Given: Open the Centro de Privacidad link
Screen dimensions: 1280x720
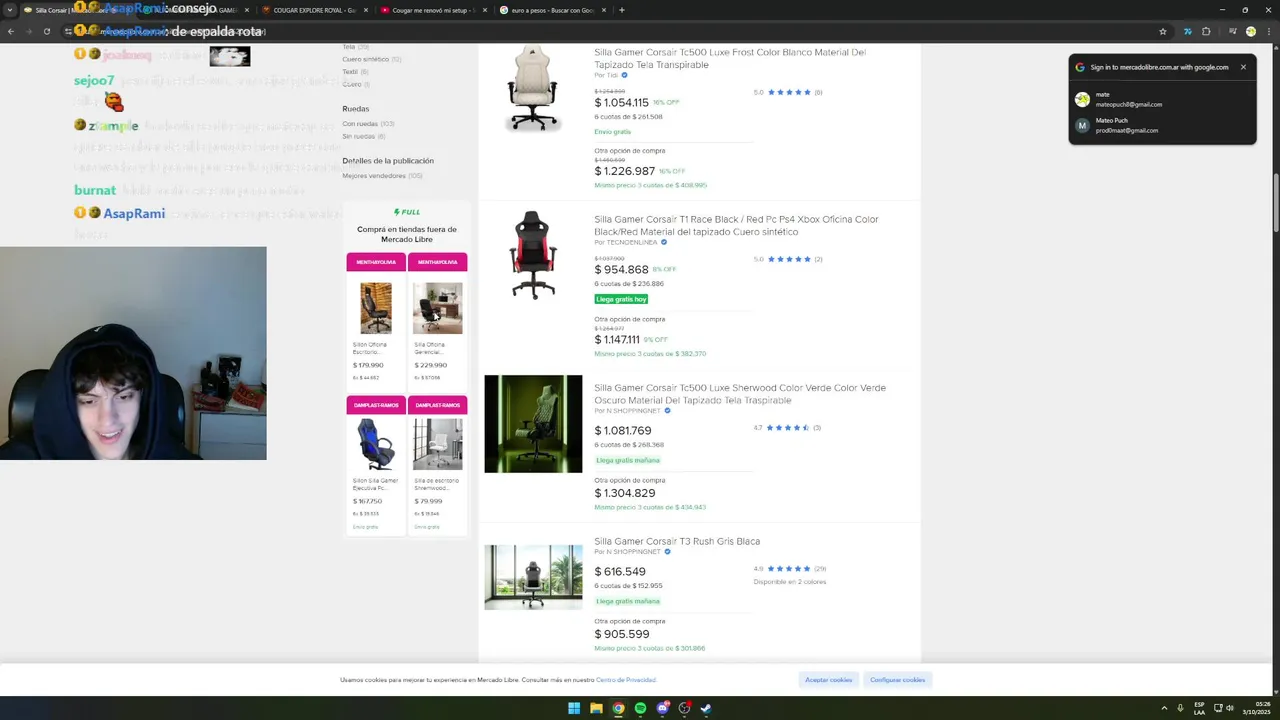Looking at the screenshot, I should 626,680.
